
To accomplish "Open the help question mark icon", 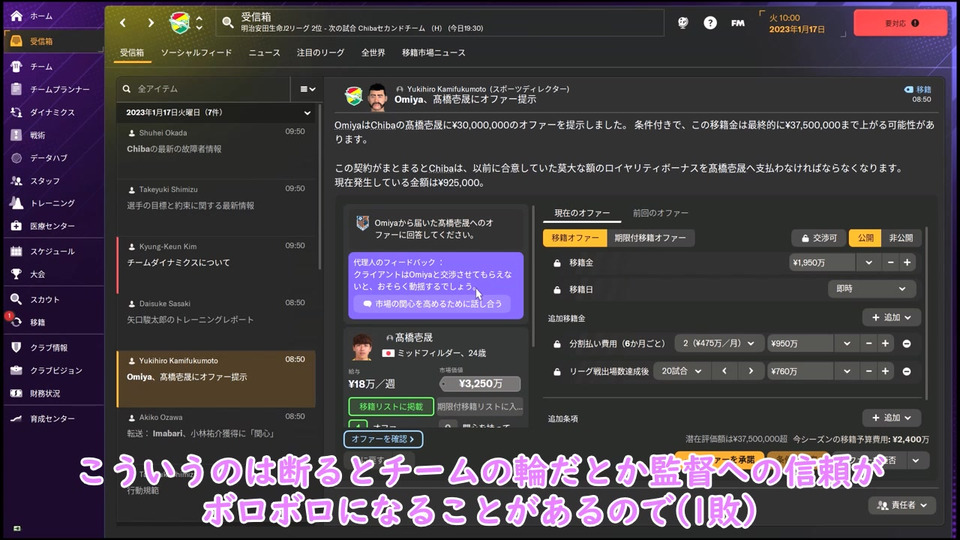I will pos(710,23).
